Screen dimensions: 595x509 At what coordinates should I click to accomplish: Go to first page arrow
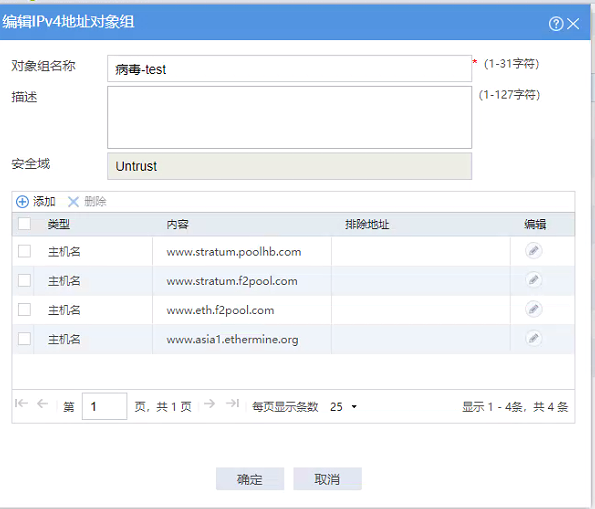22,403
